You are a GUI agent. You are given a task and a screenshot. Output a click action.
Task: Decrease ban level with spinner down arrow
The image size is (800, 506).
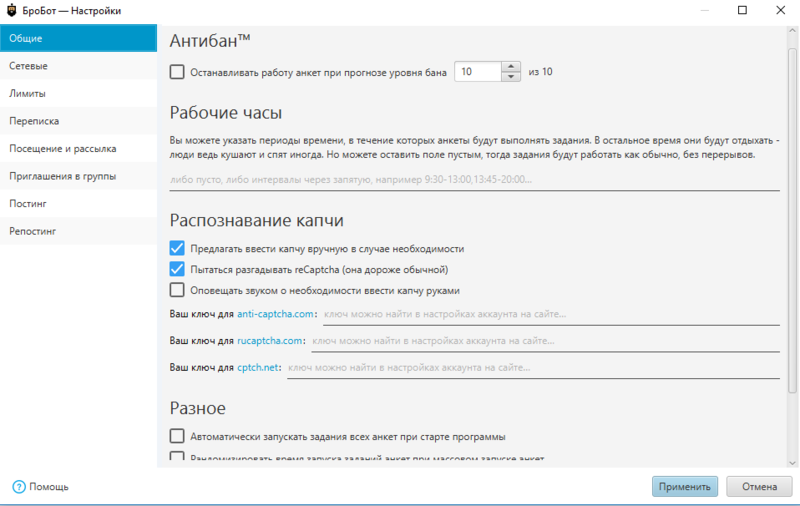[x=510, y=77]
